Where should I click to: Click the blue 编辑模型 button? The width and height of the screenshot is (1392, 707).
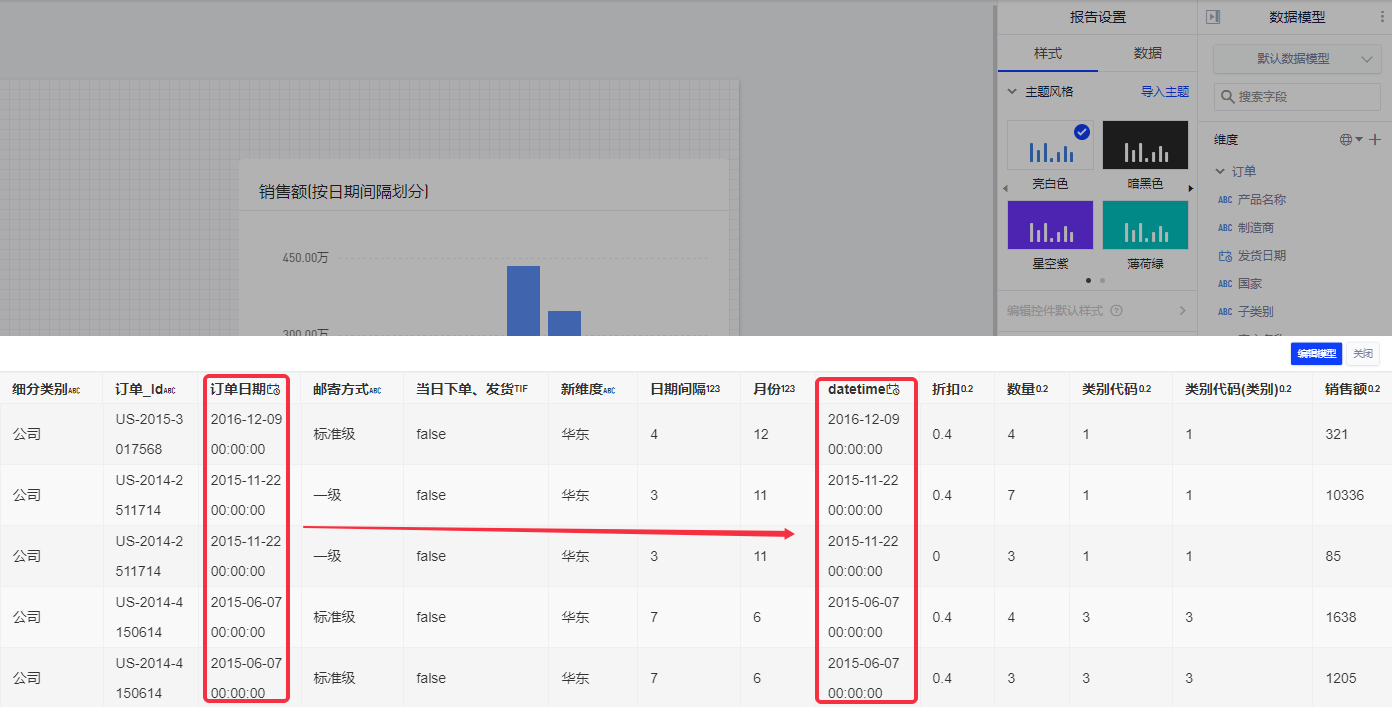[1316, 354]
